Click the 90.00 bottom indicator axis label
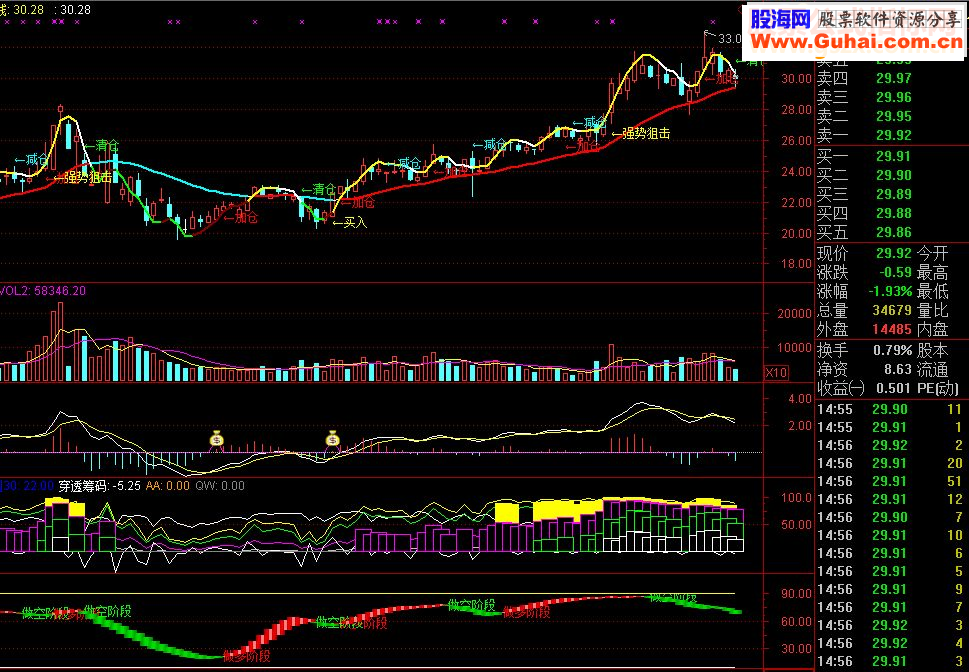Screen dimensions: 969x672 796,593
